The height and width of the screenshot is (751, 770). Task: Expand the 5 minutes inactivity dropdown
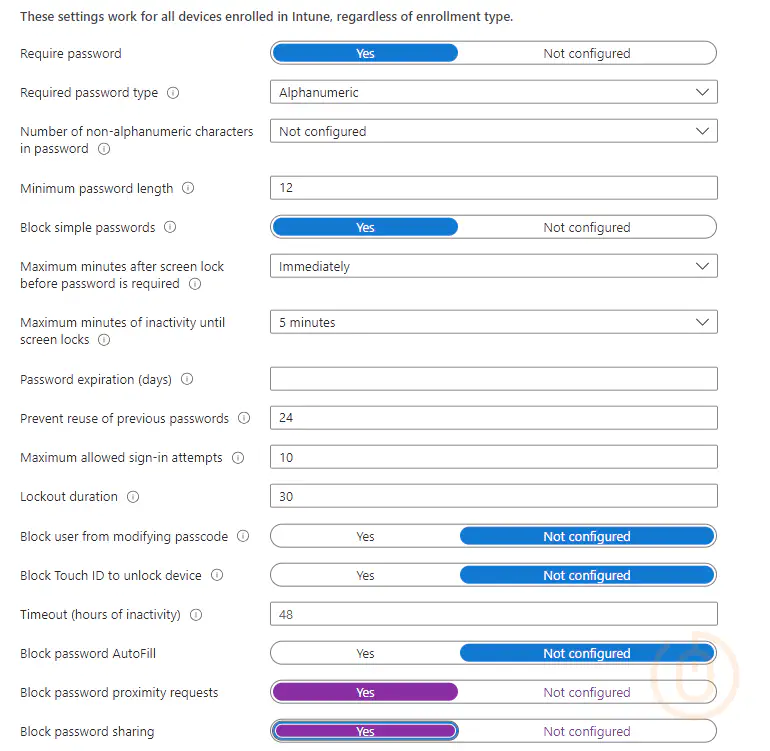click(494, 322)
